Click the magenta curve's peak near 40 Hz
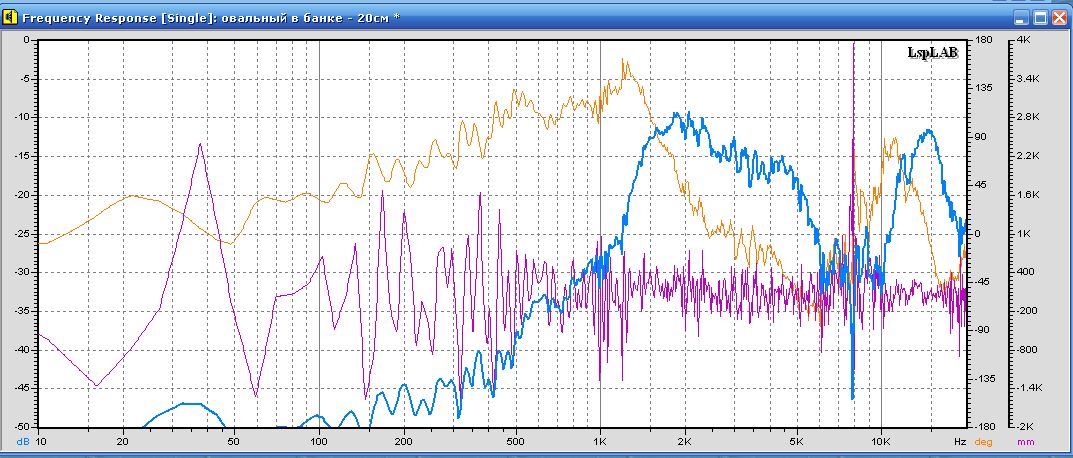Screen dimensions: 1073x458 (200, 144)
